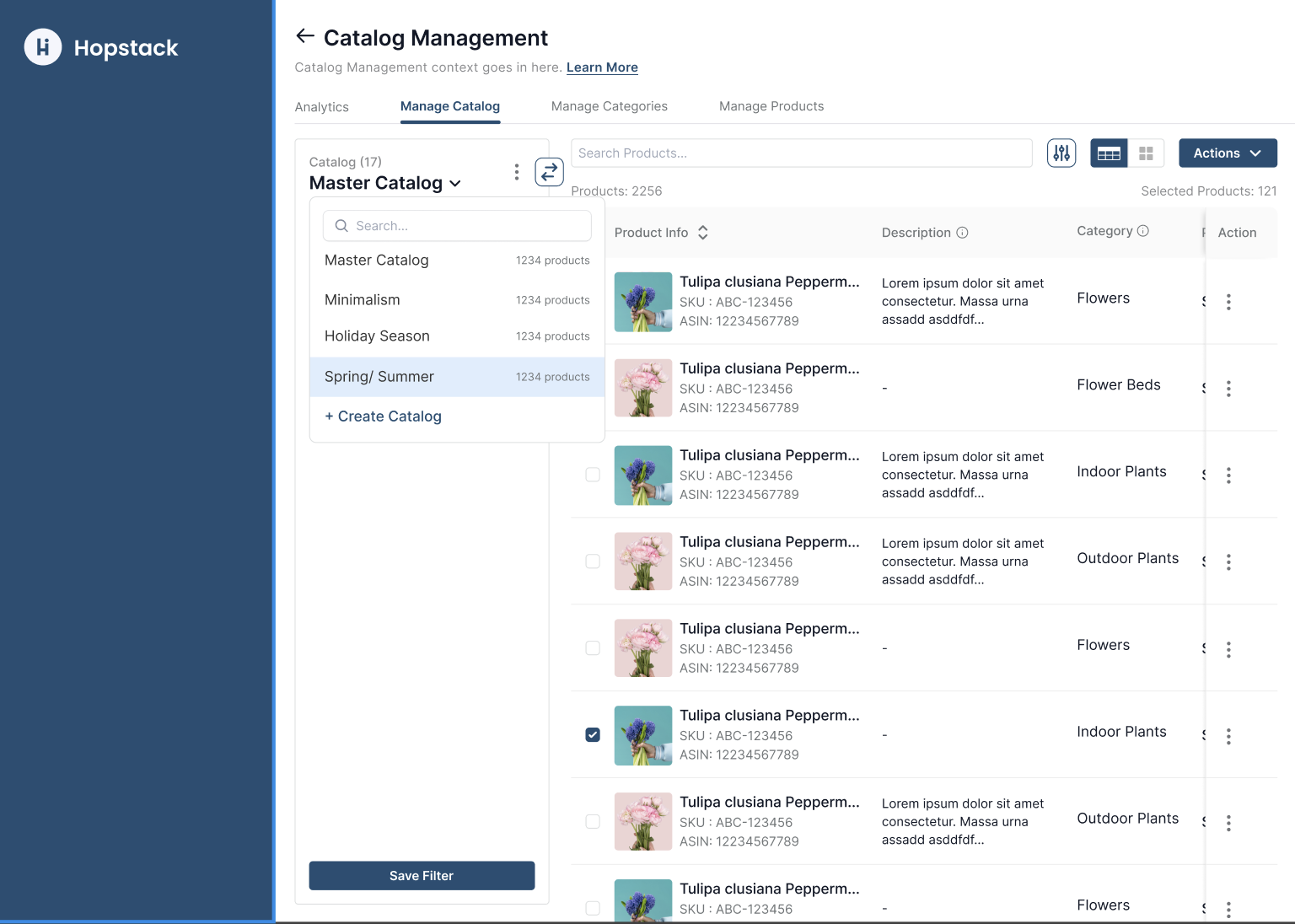Open the filter sliders icon
Image resolution: width=1295 pixels, height=924 pixels.
coord(1061,153)
